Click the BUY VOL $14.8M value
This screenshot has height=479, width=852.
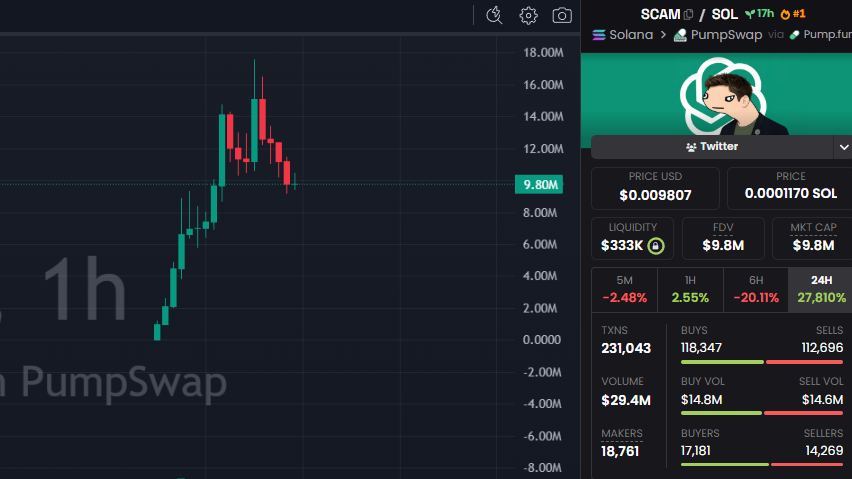[701, 400]
